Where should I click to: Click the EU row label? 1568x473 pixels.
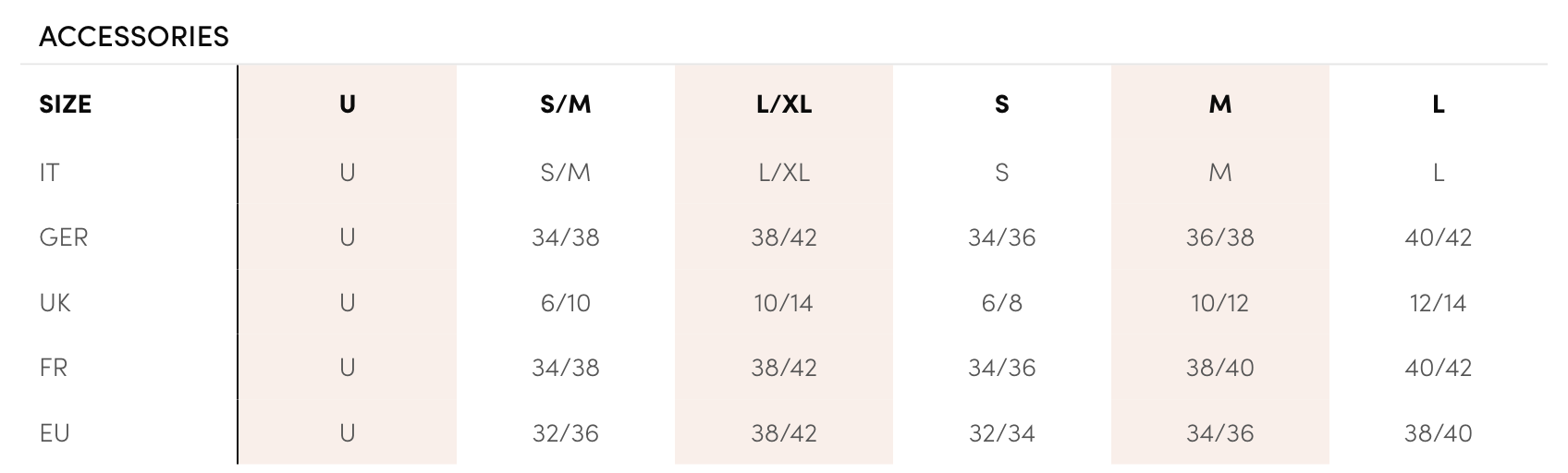pyautogui.click(x=55, y=433)
